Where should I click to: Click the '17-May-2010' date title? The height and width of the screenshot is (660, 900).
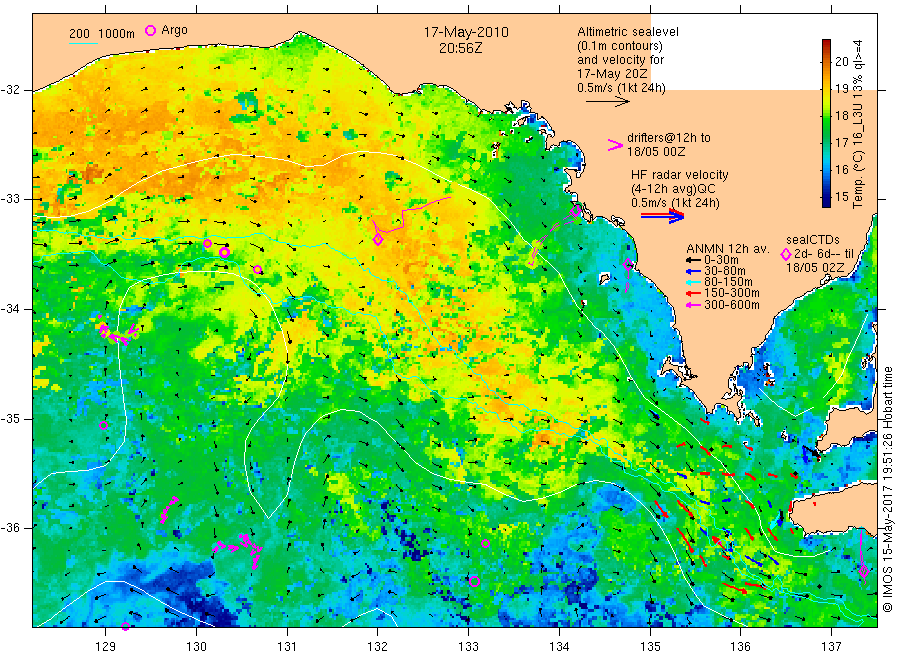465,32
